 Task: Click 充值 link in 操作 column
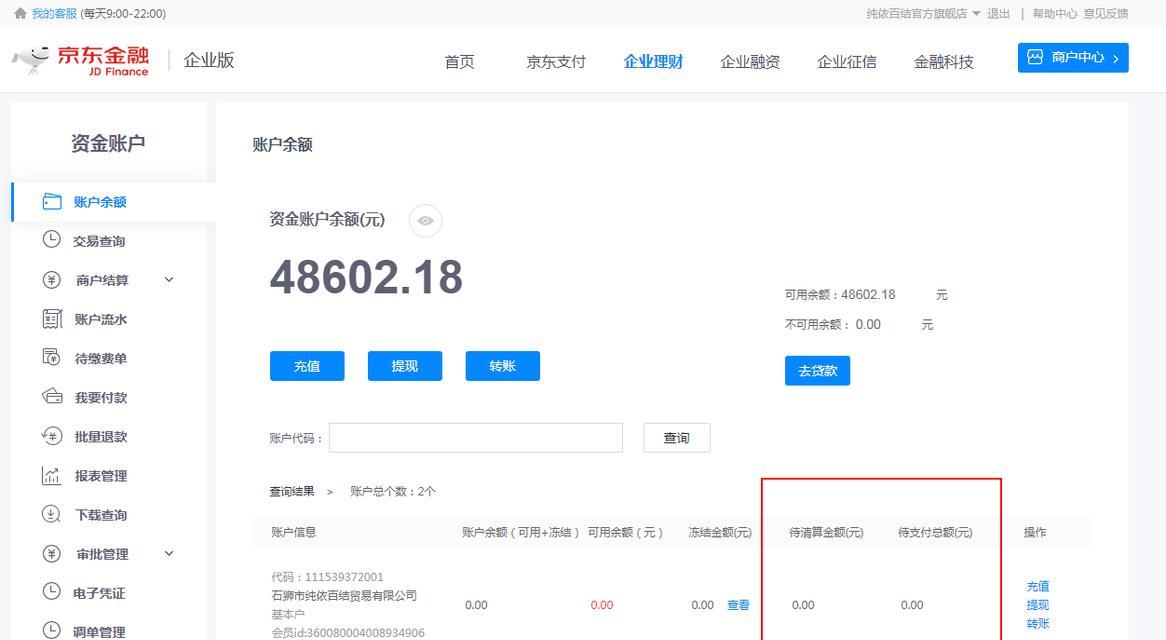pos(1037,586)
